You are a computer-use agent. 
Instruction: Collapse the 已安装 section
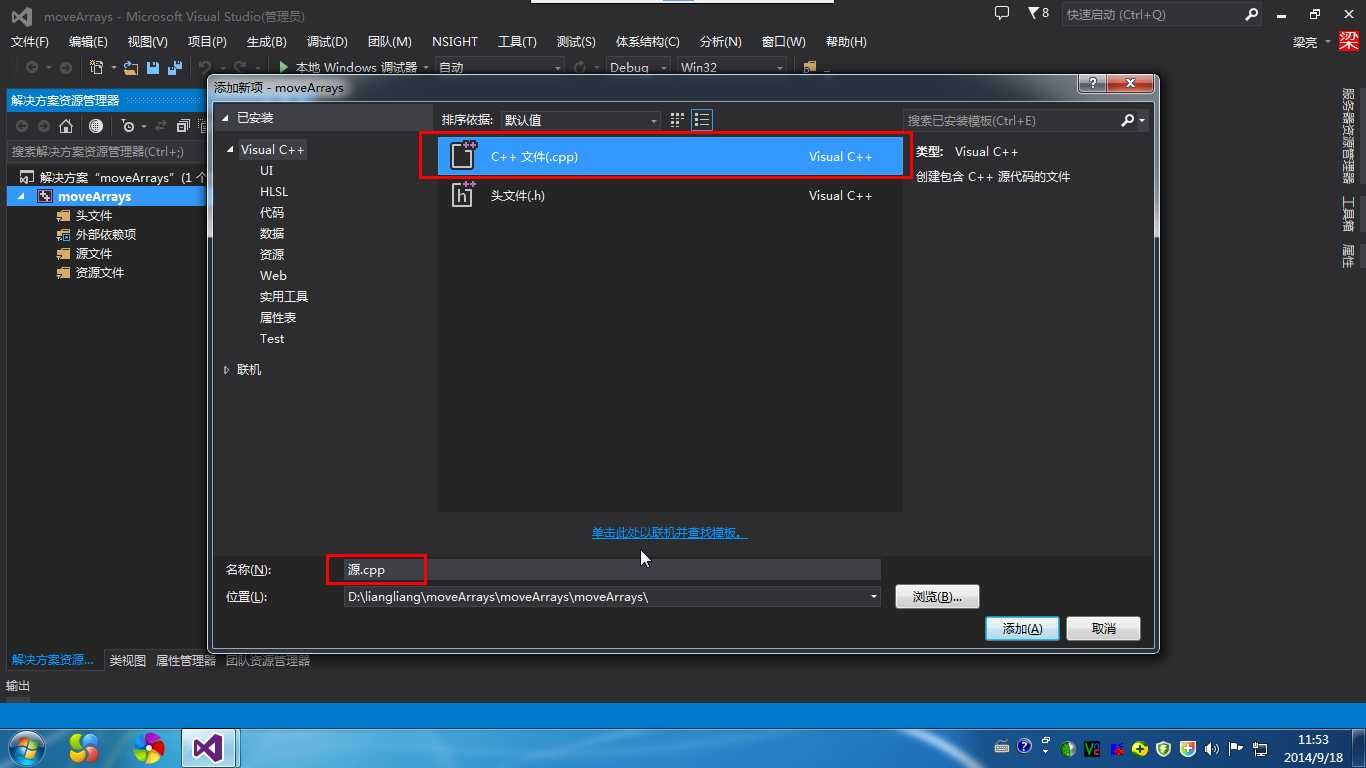[226, 118]
